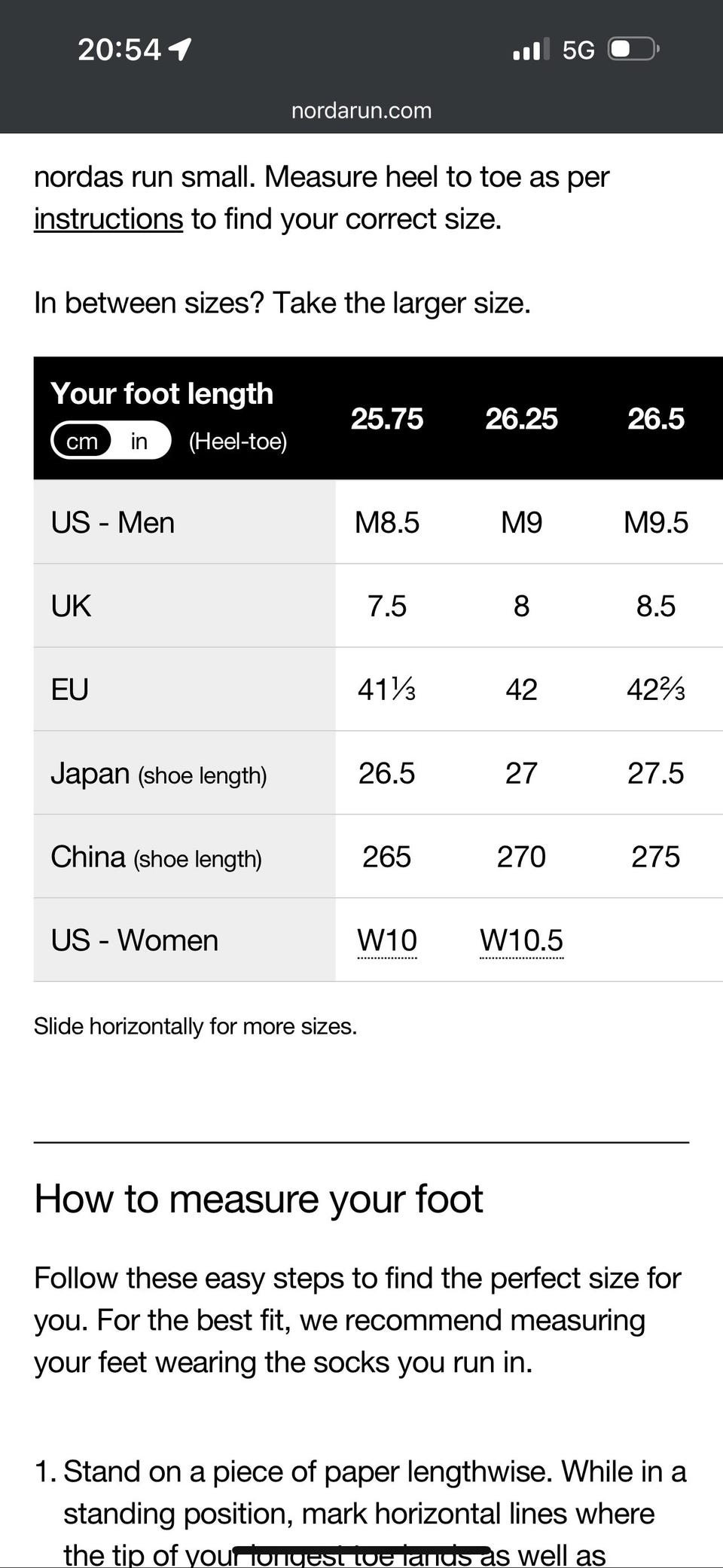
Task: Tap the US - Men row label
Action: (113, 522)
